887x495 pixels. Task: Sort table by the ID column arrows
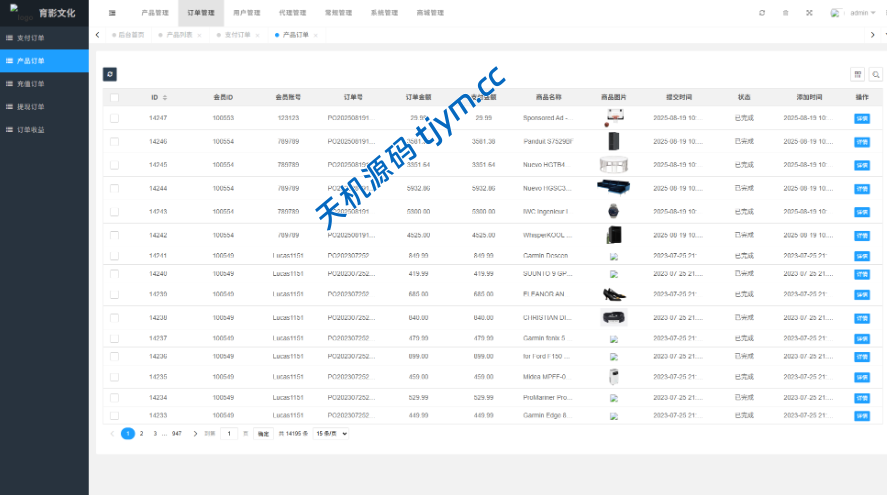tap(165, 97)
